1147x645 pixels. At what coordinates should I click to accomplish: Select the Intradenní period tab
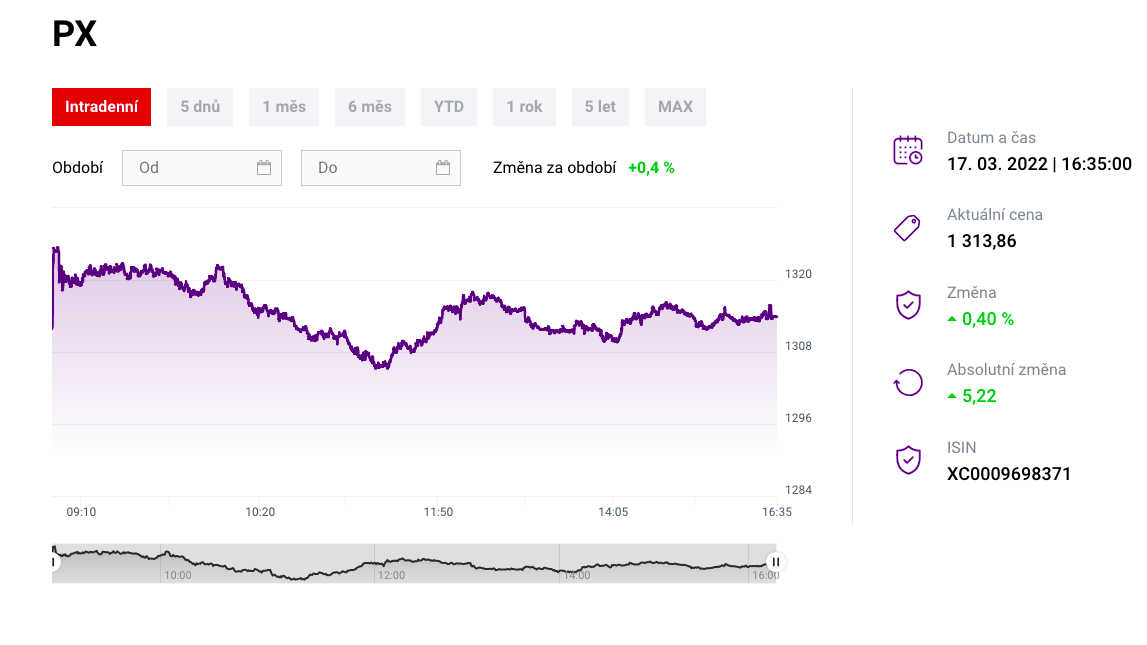click(x=101, y=107)
